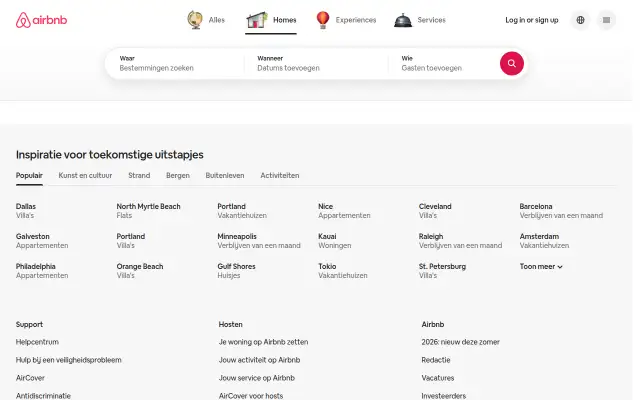Open Philadelphia Appartementen link
640x400 pixels.
pos(42,271)
